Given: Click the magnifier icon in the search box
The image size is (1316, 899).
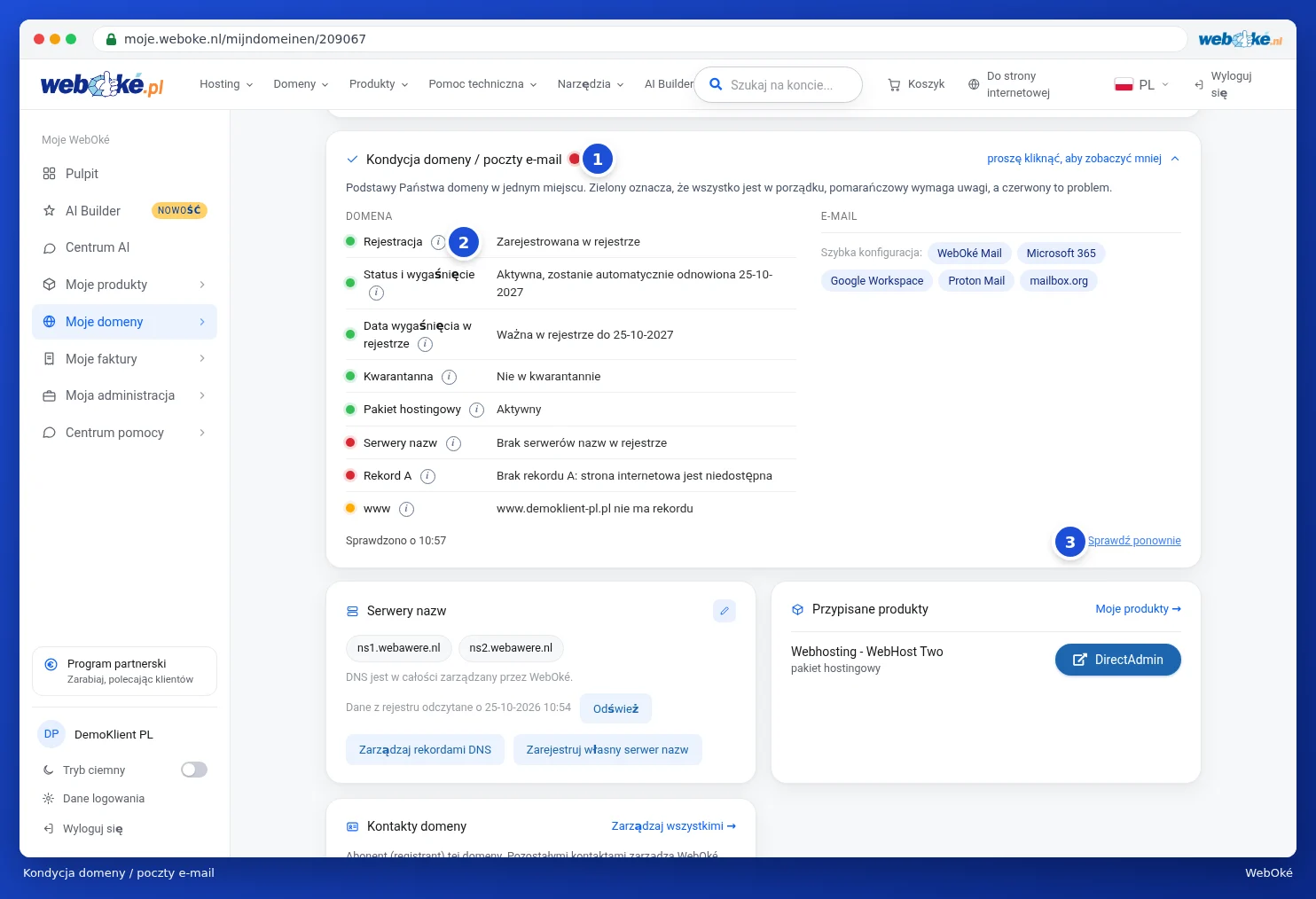Looking at the screenshot, I should tap(716, 85).
